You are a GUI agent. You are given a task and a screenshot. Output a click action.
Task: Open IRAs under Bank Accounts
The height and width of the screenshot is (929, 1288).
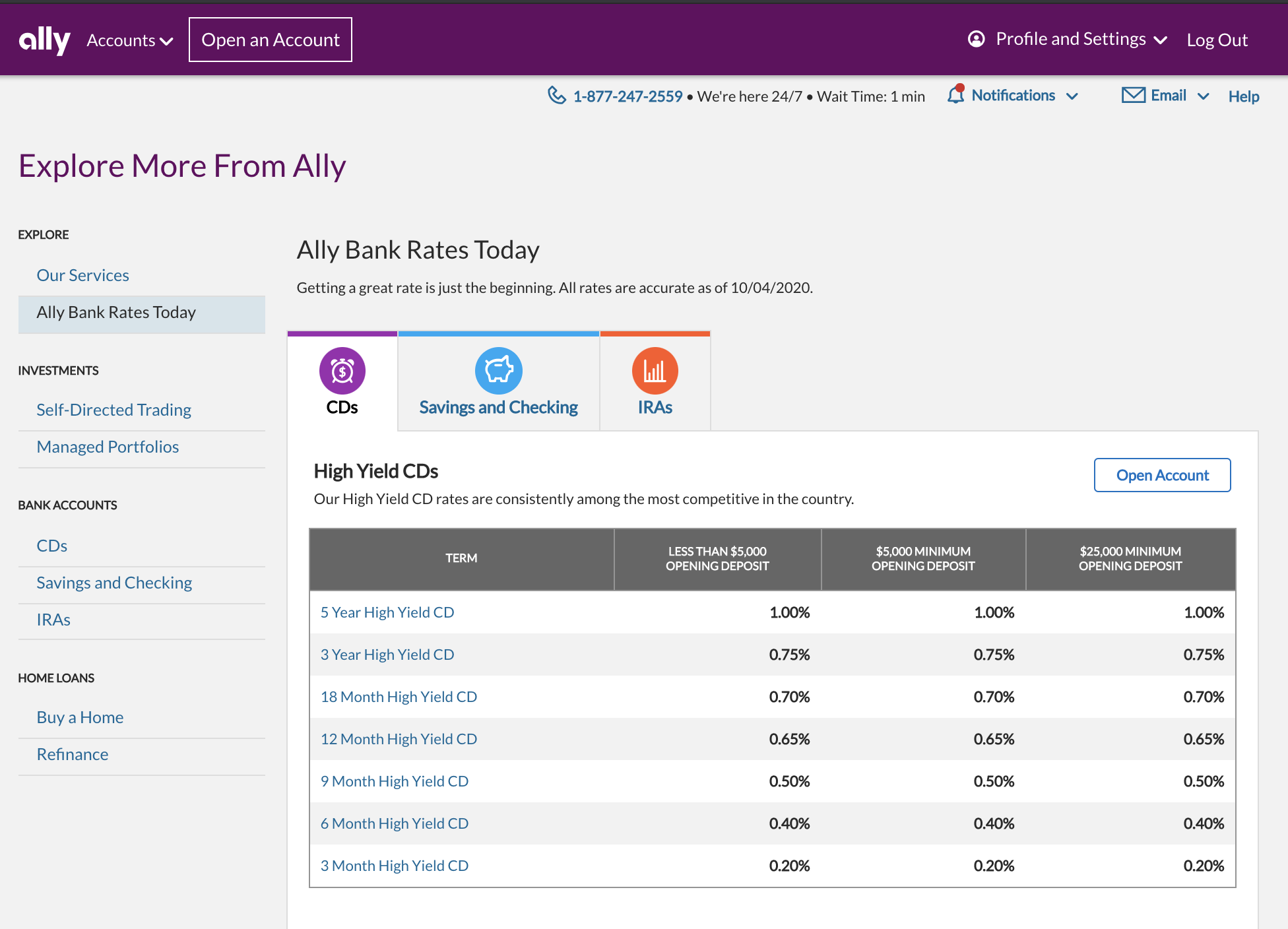click(x=53, y=620)
